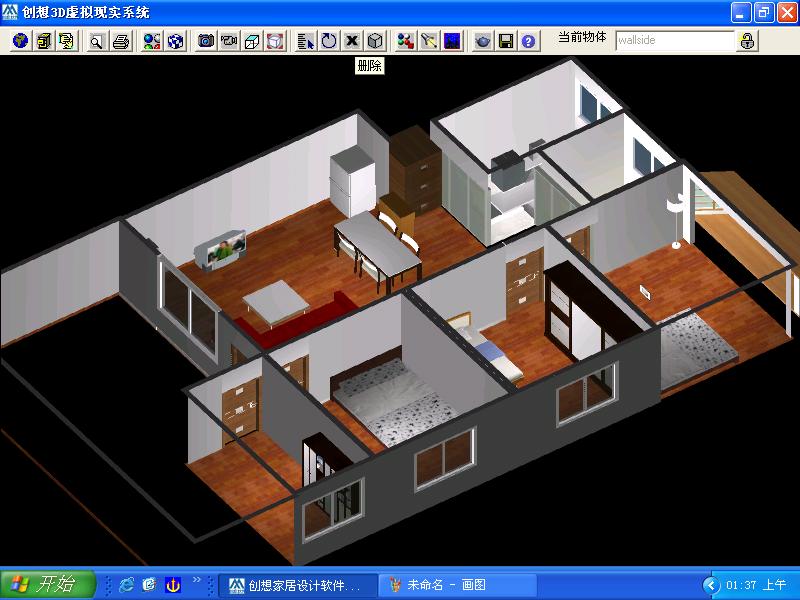Click the video camera icon
This screenshot has height=600, width=800.
click(x=229, y=41)
